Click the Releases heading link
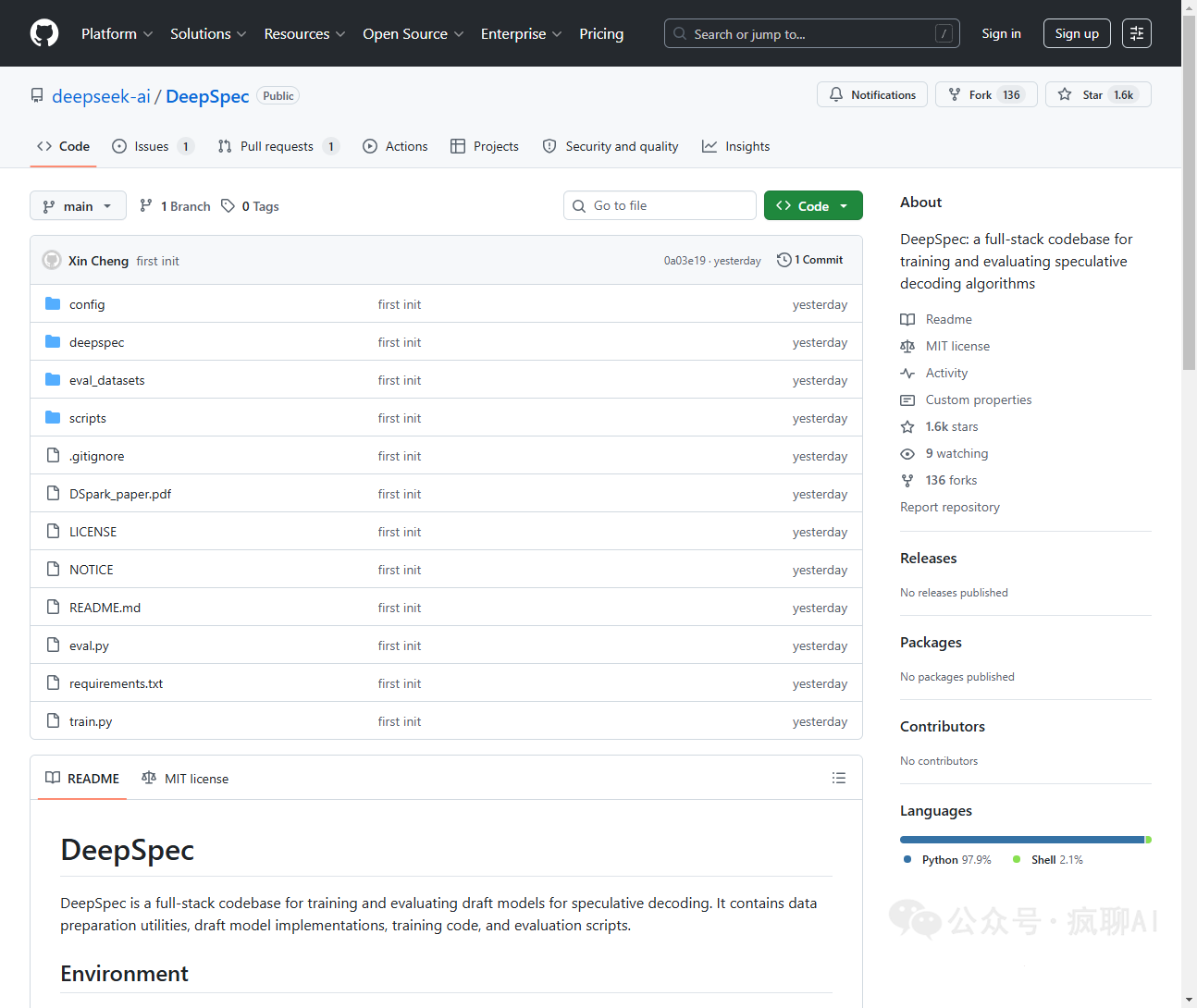 coord(929,559)
